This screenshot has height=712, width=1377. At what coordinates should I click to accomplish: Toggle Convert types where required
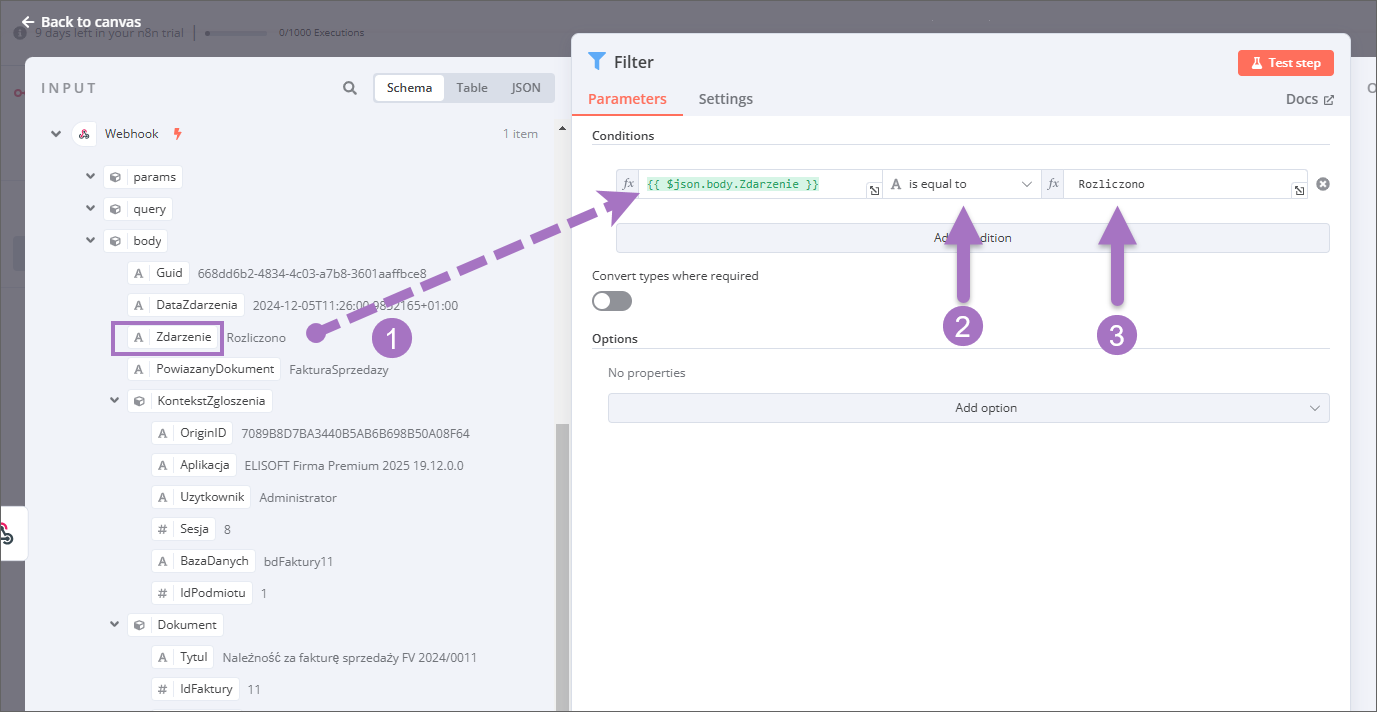pyautogui.click(x=612, y=301)
